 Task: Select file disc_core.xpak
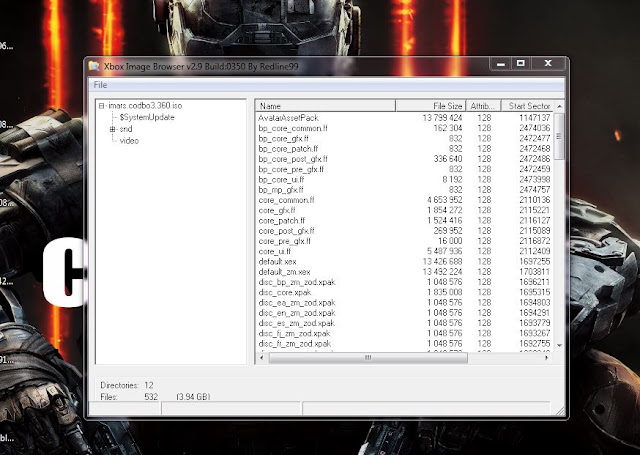point(285,292)
